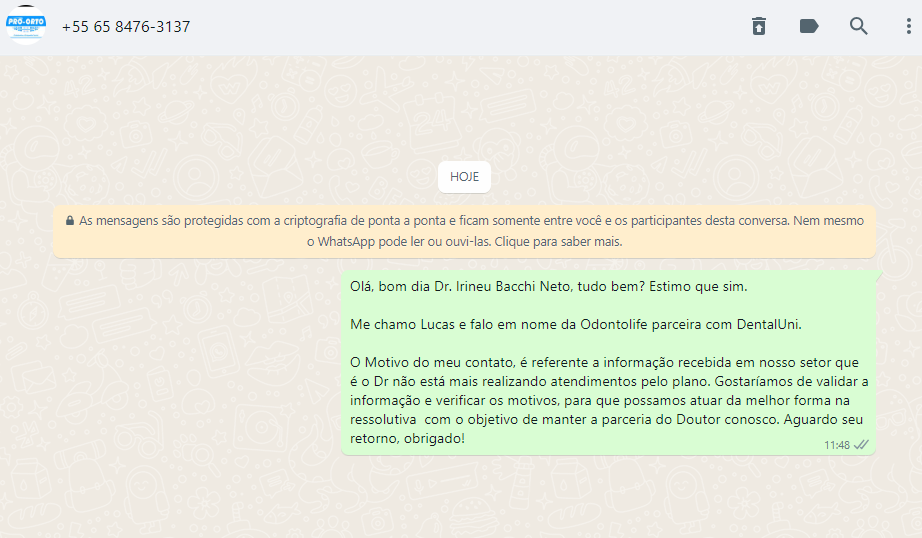Image resolution: width=922 pixels, height=538 pixels.
Task: Click the line 'Me chamo Lucas e falo em nome'
Action: 576,325
